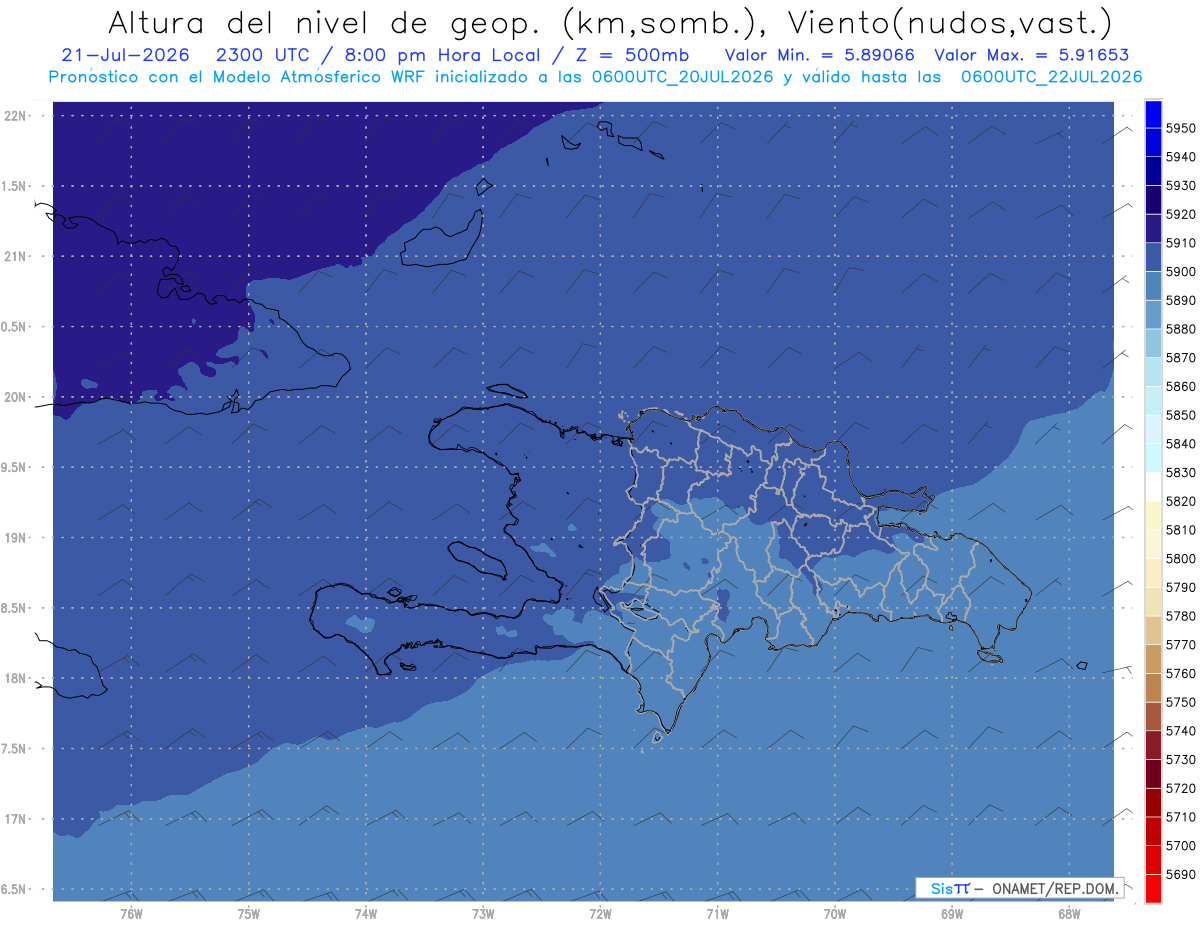Click the color bar segment between 5890 and 5900
The image size is (1200, 927).
point(1153,286)
